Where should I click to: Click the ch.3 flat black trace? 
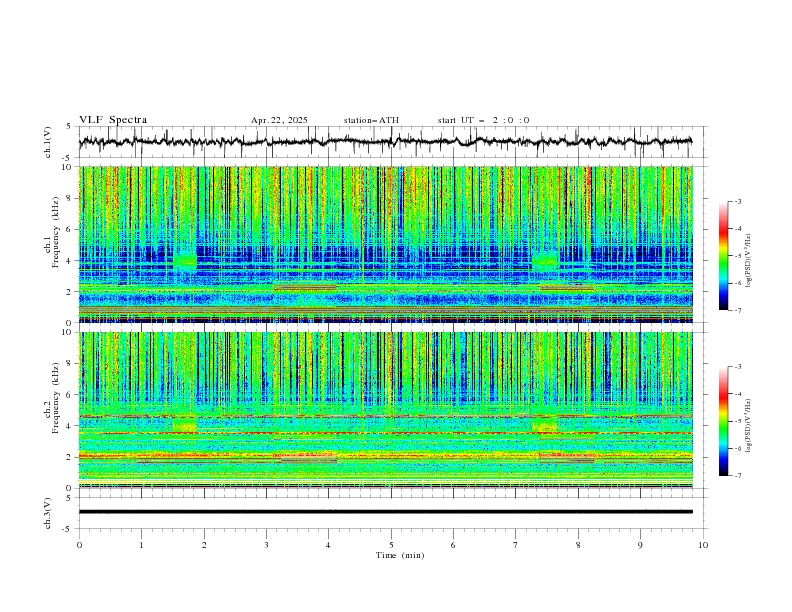(x=386, y=512)
